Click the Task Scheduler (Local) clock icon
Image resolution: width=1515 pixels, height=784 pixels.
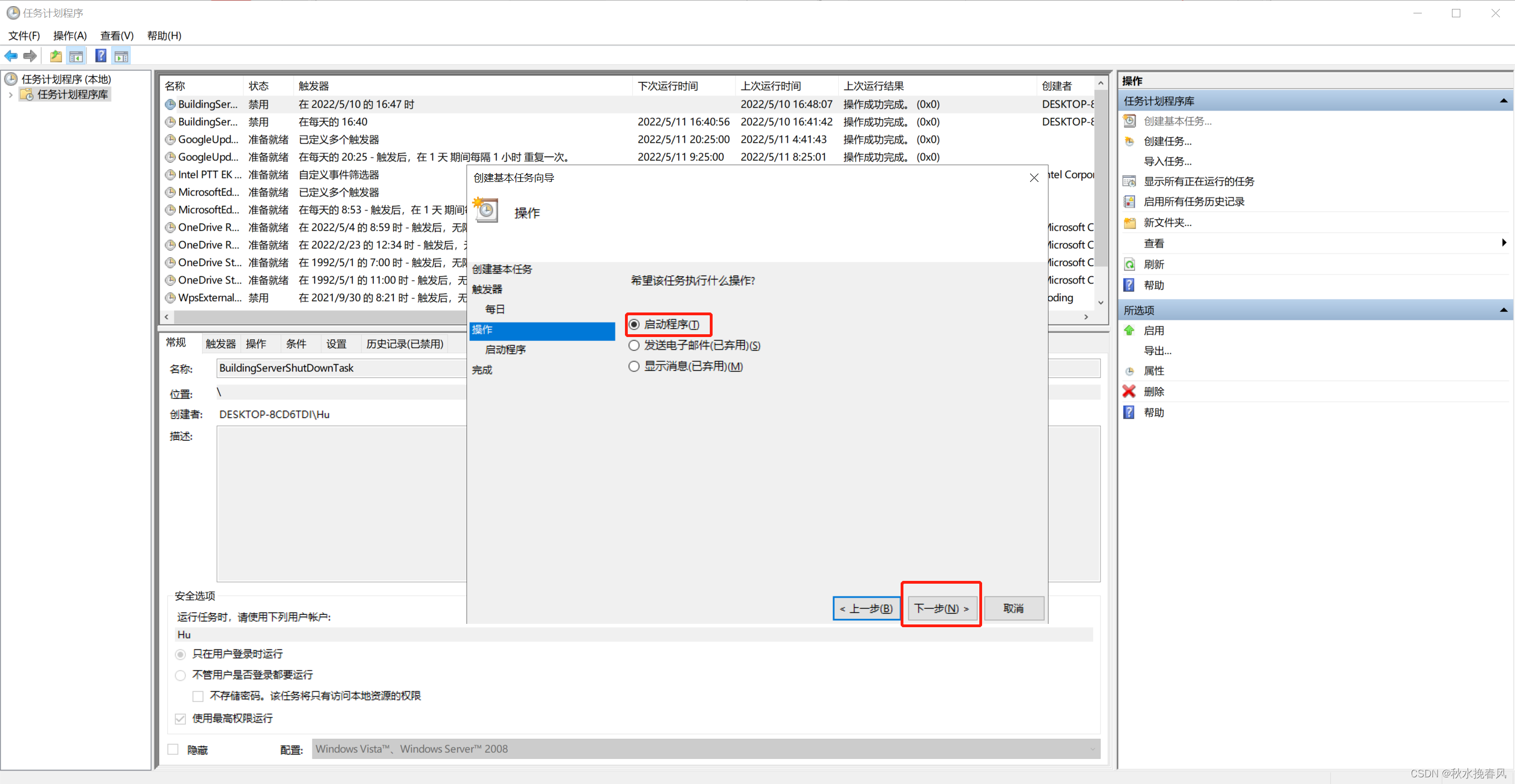[11, 79]
